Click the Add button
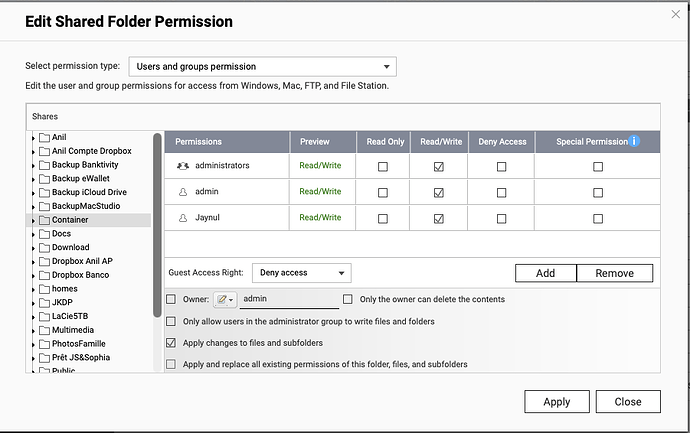Viewport: 690px width, 433px height. [546, 273]
